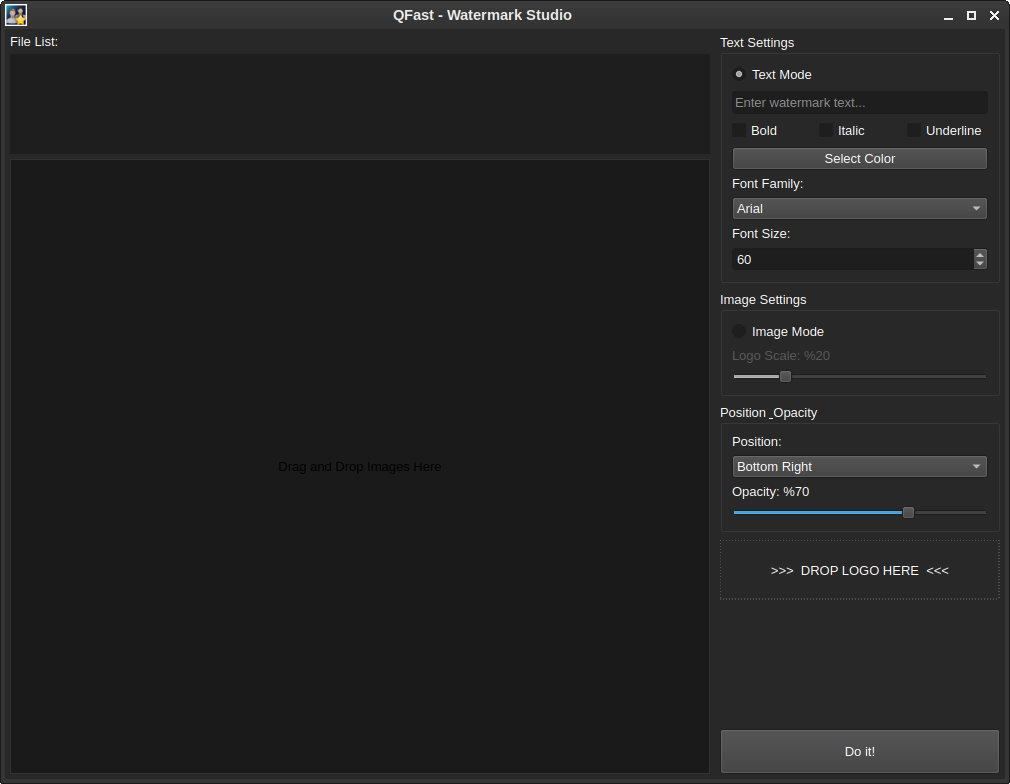Select the Text Mode radio button
The image size is (1010, 784).
(x=739, y=74)
